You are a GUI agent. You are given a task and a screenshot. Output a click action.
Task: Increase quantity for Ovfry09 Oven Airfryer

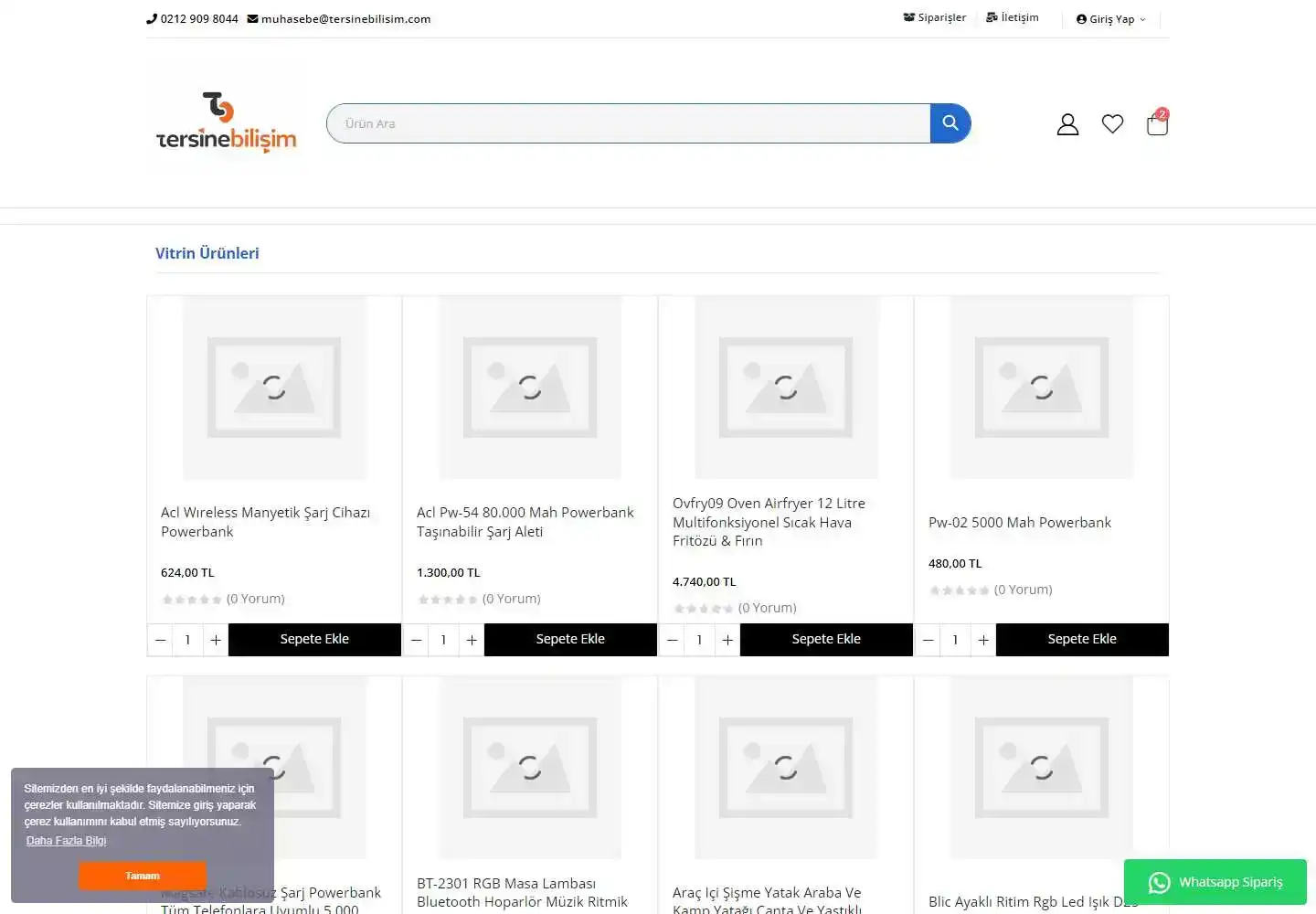point(727,640)
